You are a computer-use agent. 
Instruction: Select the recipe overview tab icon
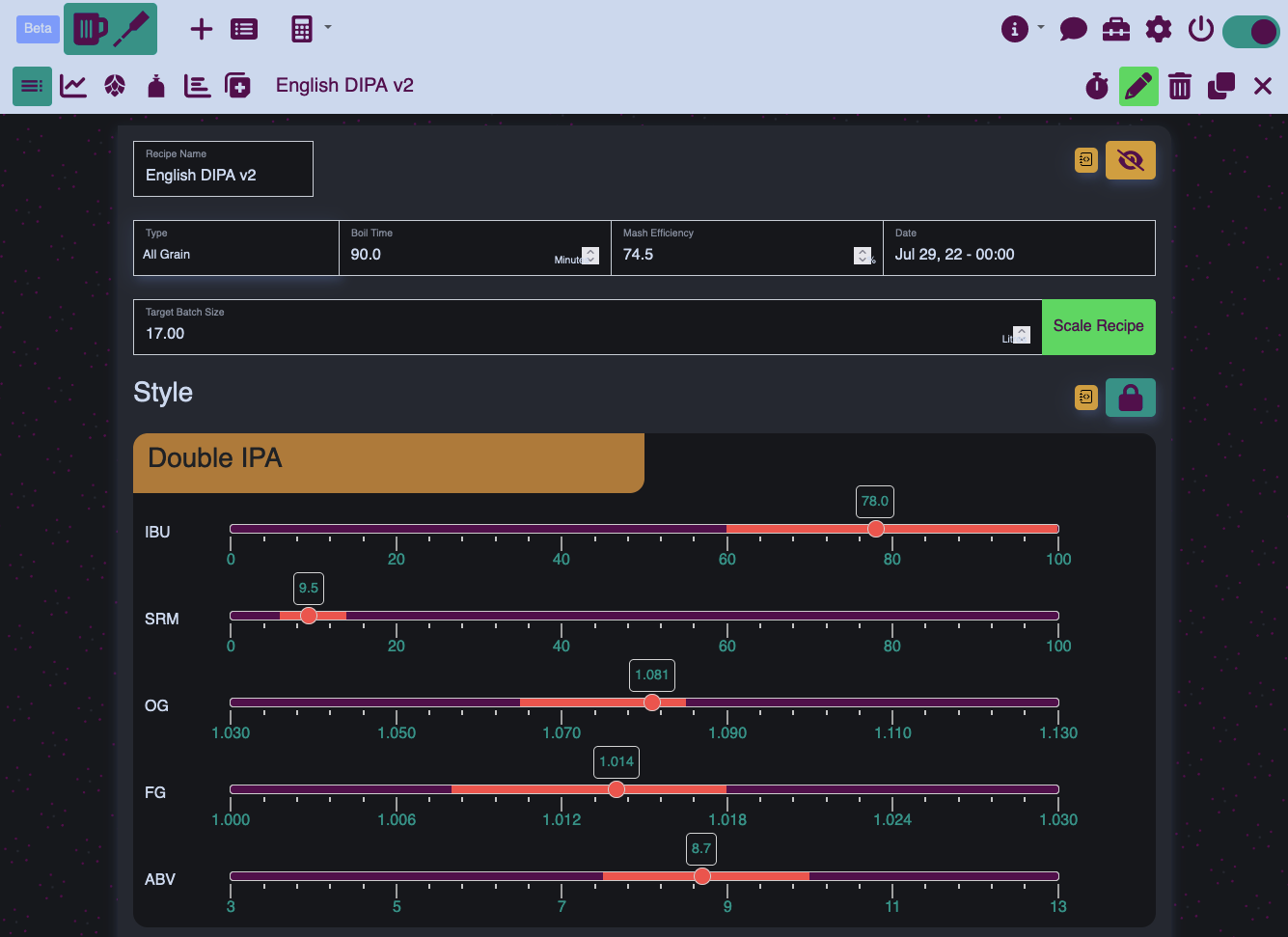[32, 86]
